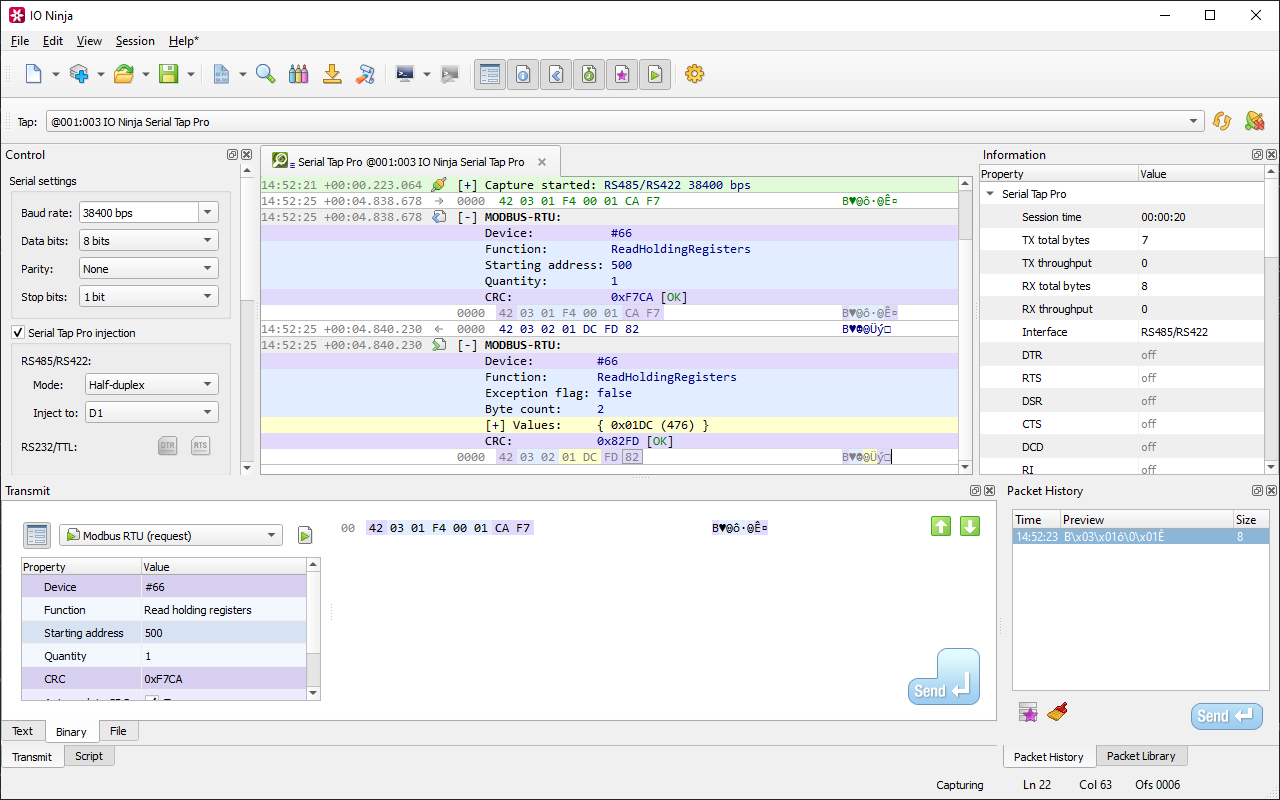The image size is (1280, 800).
Task: Click the orange refresh tap list icon
Action: coord(1221,121)
